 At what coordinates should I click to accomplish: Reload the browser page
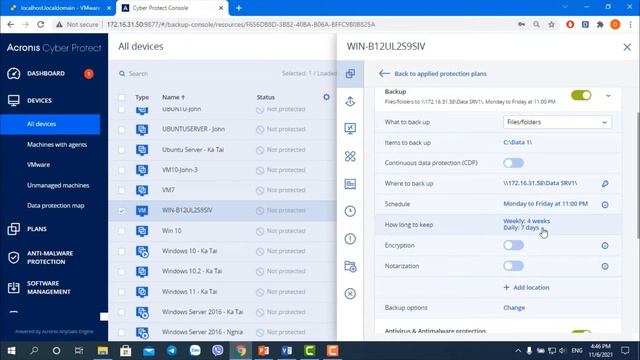click(x=40, y=24)
